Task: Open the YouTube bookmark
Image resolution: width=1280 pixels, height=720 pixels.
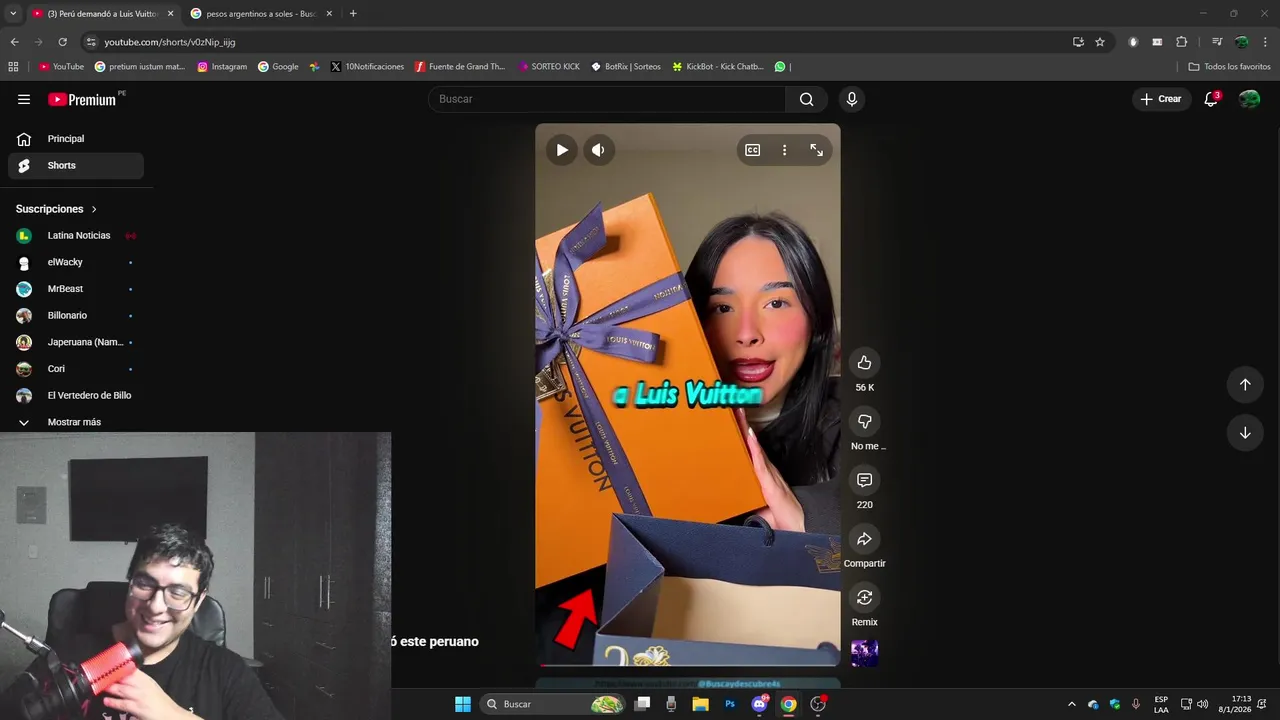Action: click(x=61, y=67)
